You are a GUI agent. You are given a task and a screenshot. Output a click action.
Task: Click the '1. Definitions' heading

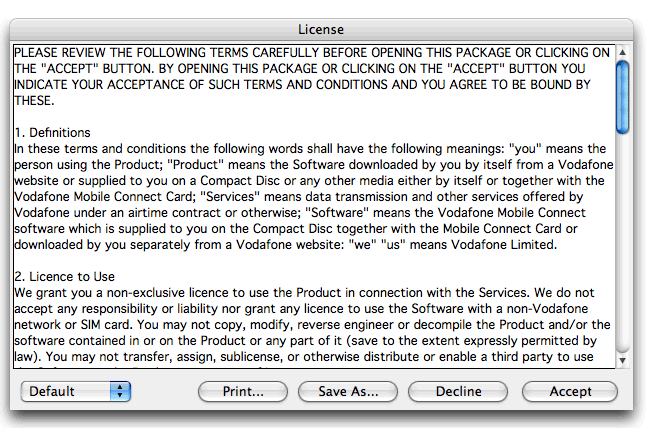click(53, 132)
